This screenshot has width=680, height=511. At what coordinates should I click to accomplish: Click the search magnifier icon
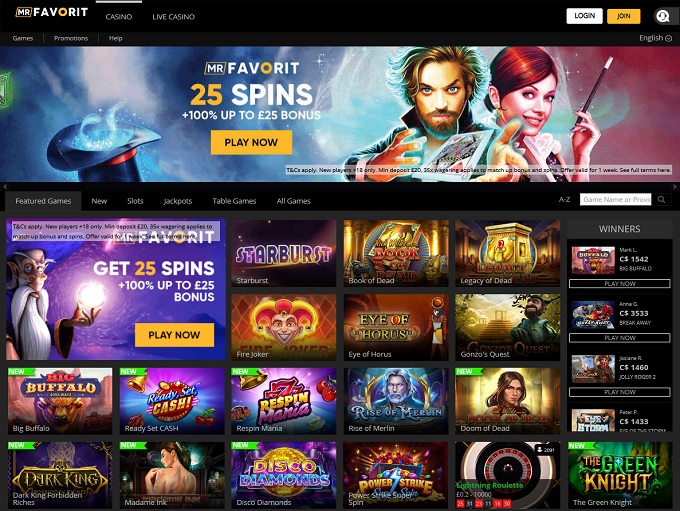(x=661, y=200)
